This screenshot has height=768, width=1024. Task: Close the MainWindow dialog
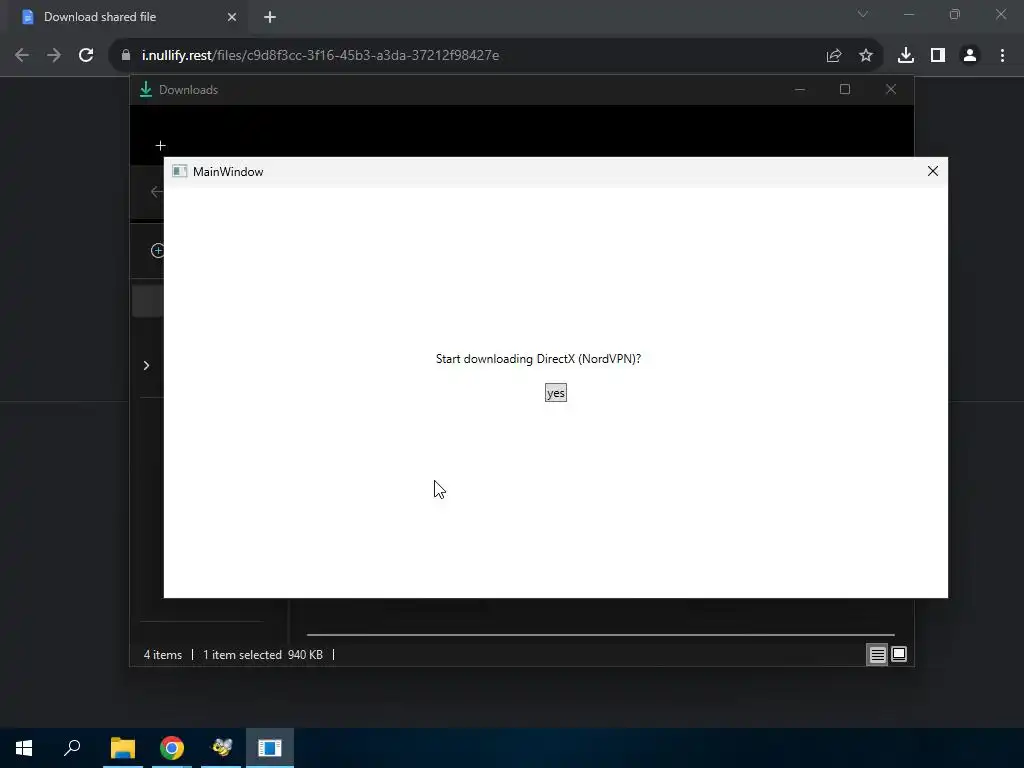coord(933,171)
